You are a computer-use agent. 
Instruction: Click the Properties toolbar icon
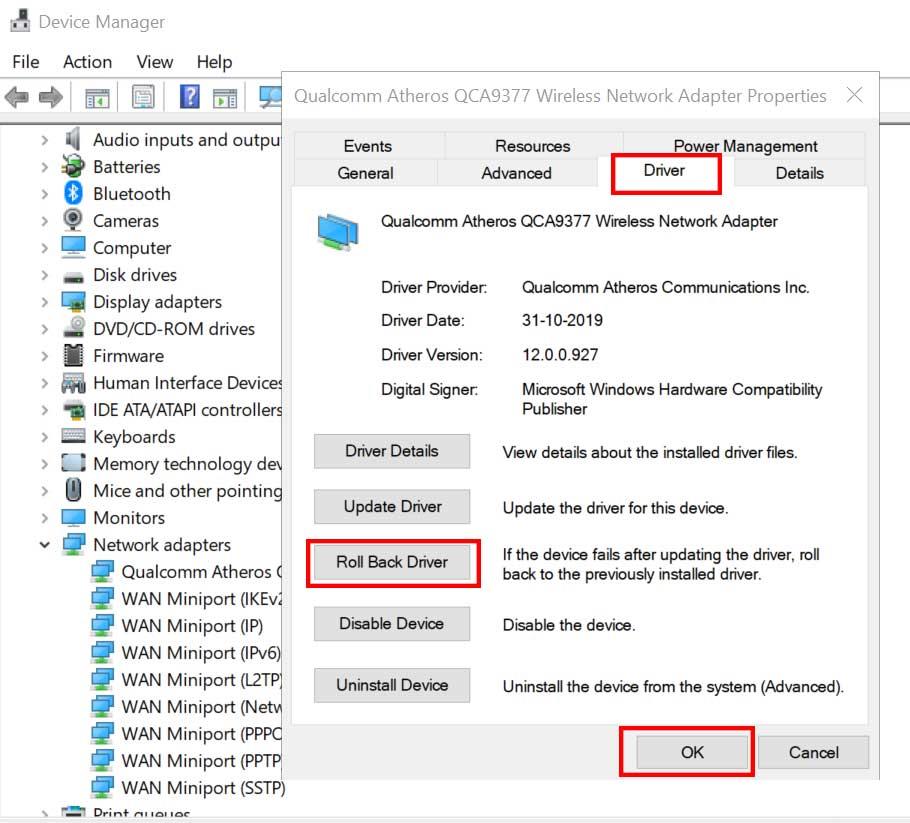143,97
